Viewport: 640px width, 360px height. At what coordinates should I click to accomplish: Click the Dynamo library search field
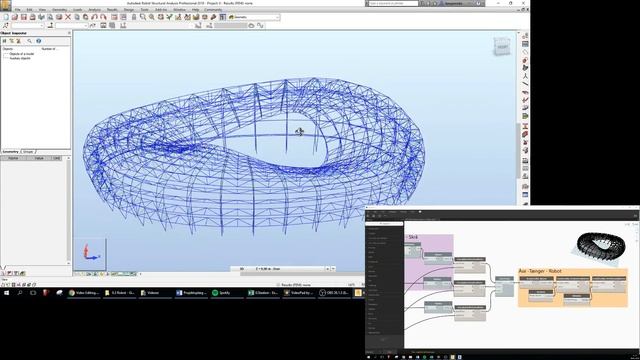point(384,224)
